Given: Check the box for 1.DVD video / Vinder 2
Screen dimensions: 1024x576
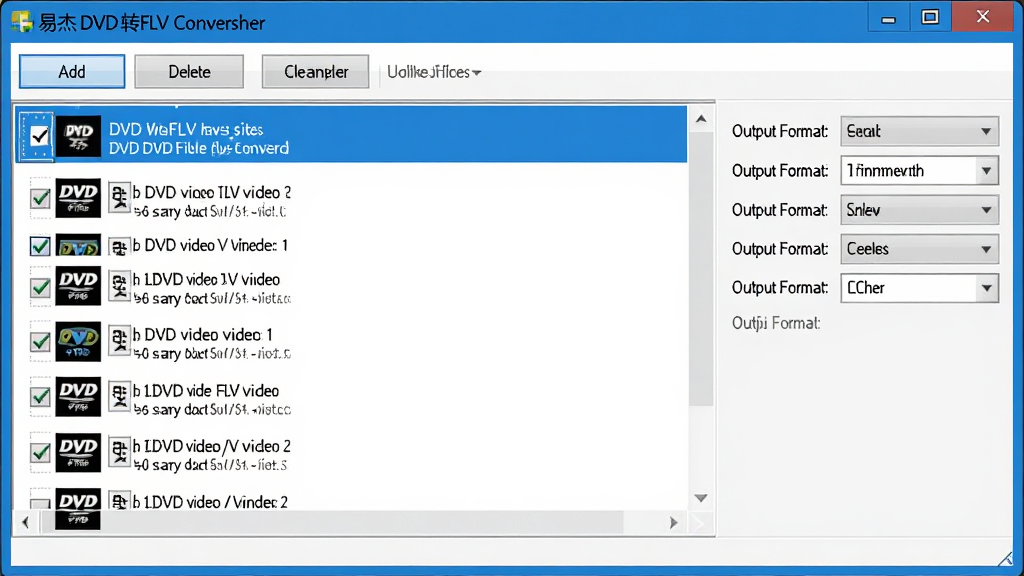Looking at the screenshot, I should pos(40,504).
